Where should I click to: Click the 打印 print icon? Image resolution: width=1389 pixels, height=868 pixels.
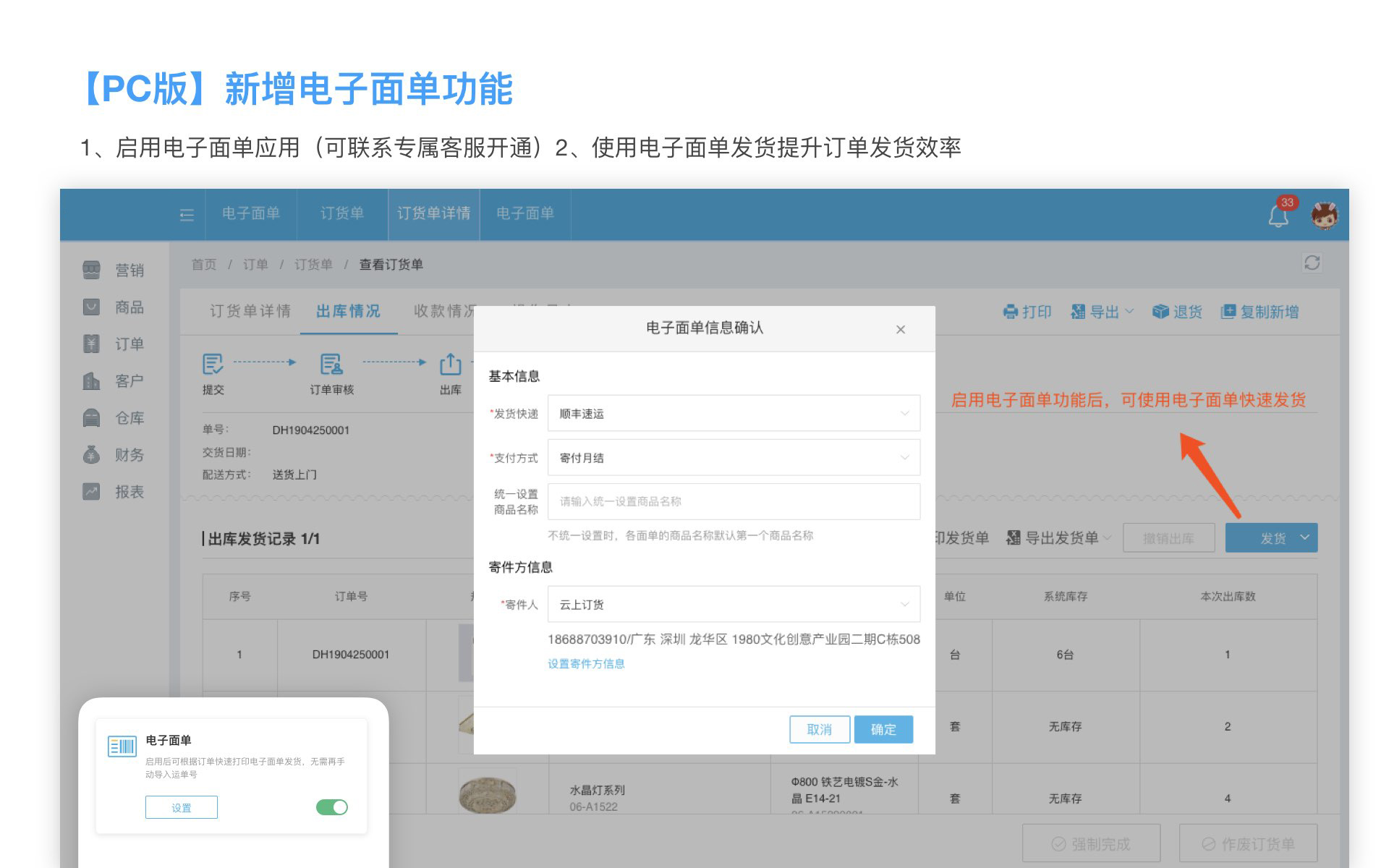coord(1010,312)
